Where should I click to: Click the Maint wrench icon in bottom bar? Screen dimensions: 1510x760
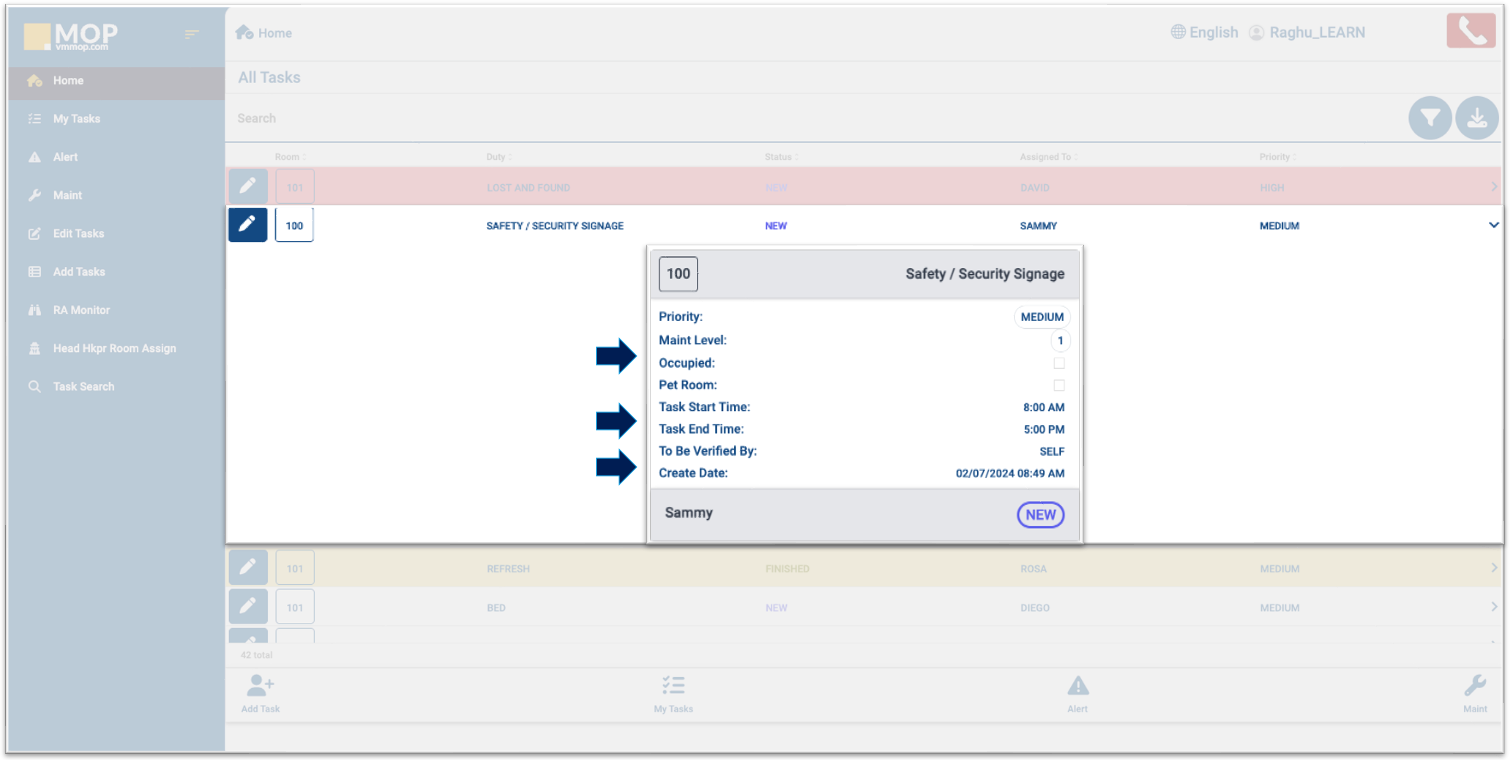1475,686
